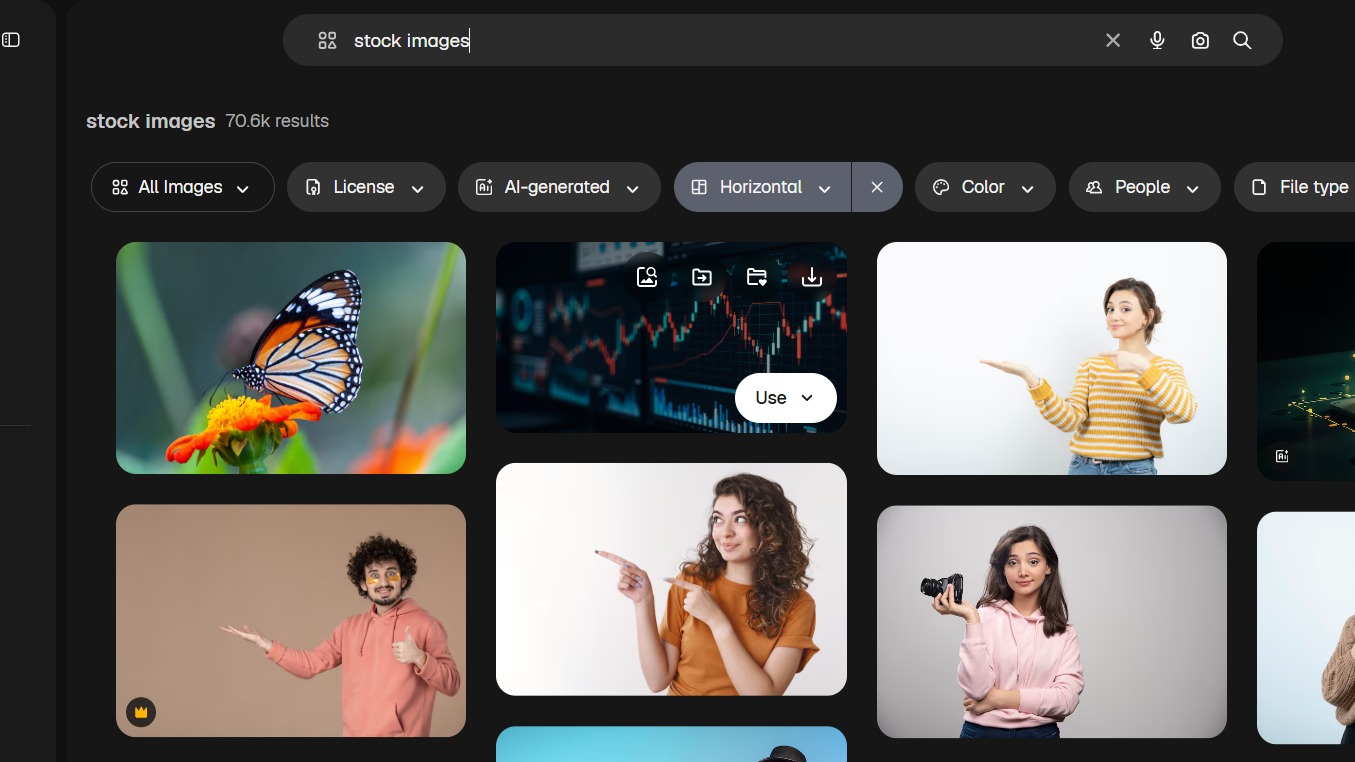1355x762 pixels.
Task: Open search by image camera icon
Action: [1200, 40]
